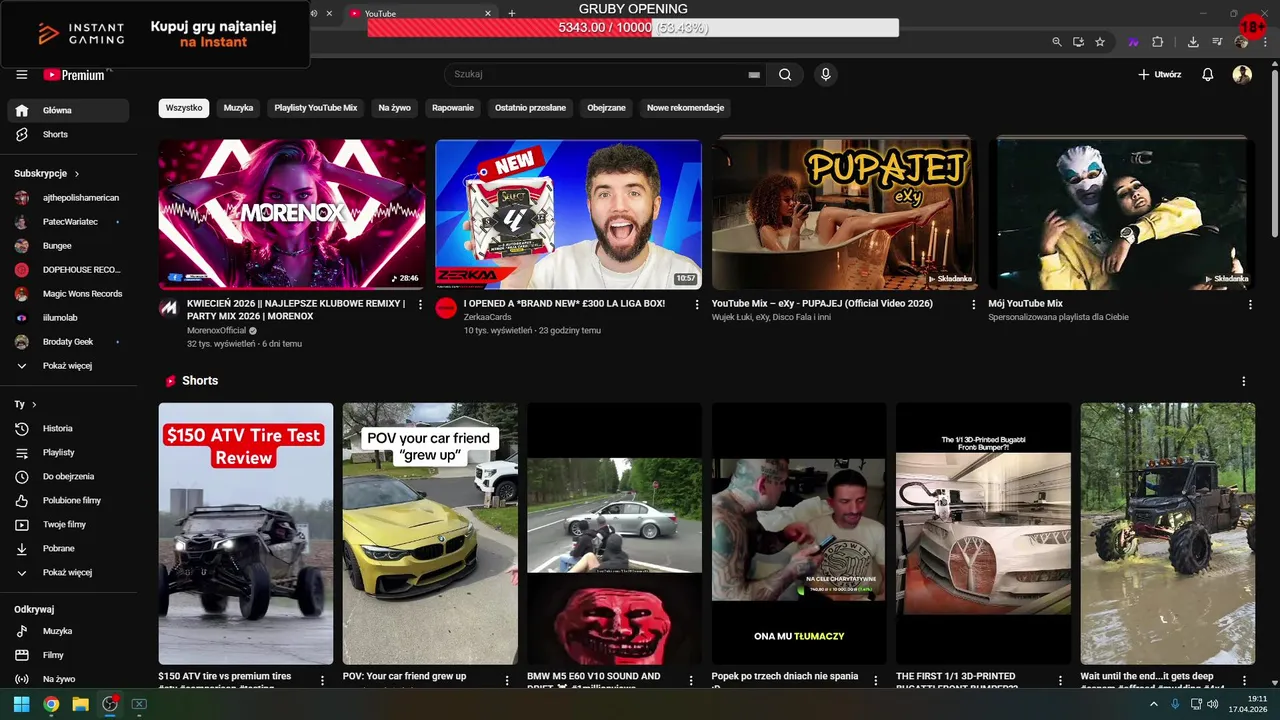Viewport: 1280px width, 720px height.
Task: Expand Pokaż więcej under Ty section
Action: (68, 572)
